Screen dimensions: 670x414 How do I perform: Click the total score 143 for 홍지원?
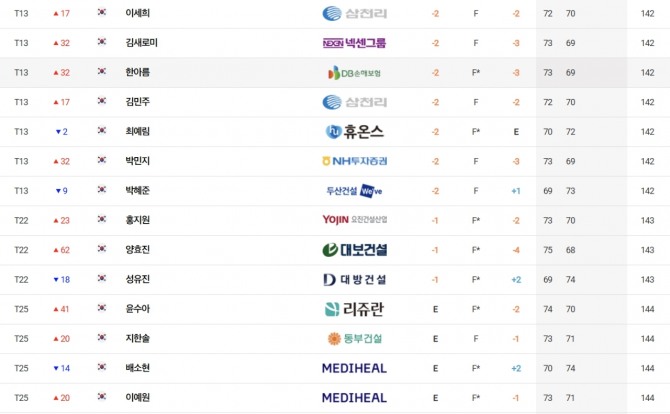tap(647, 220)
